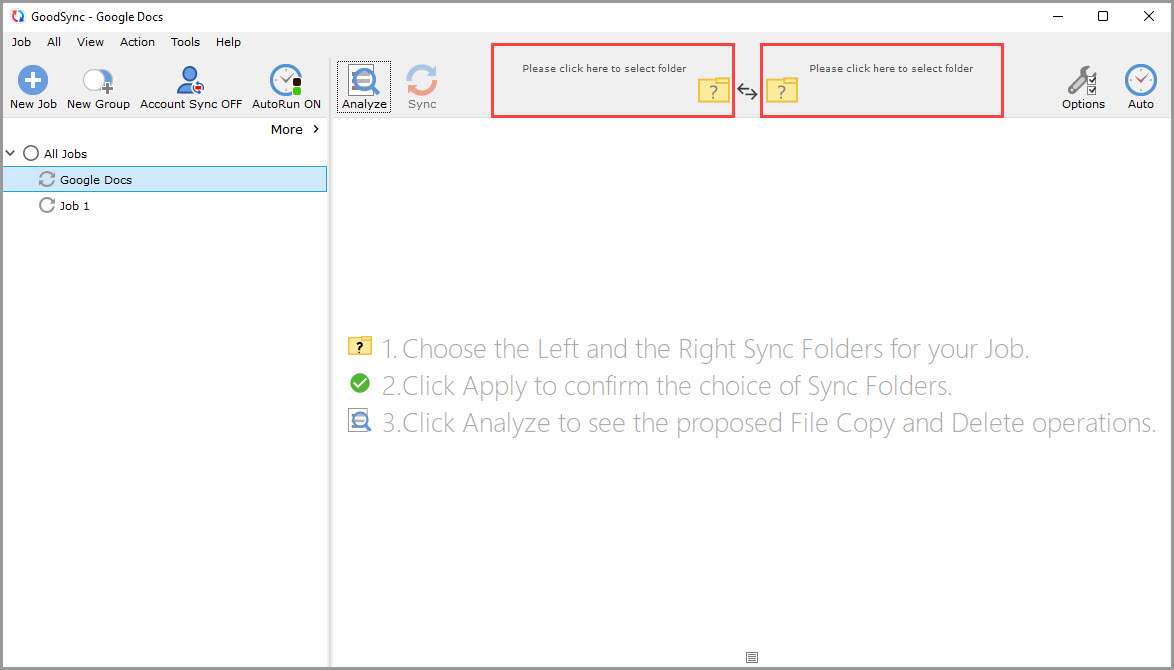
Task: Select the Job 1 entry
Action: (x=76, y=205)
